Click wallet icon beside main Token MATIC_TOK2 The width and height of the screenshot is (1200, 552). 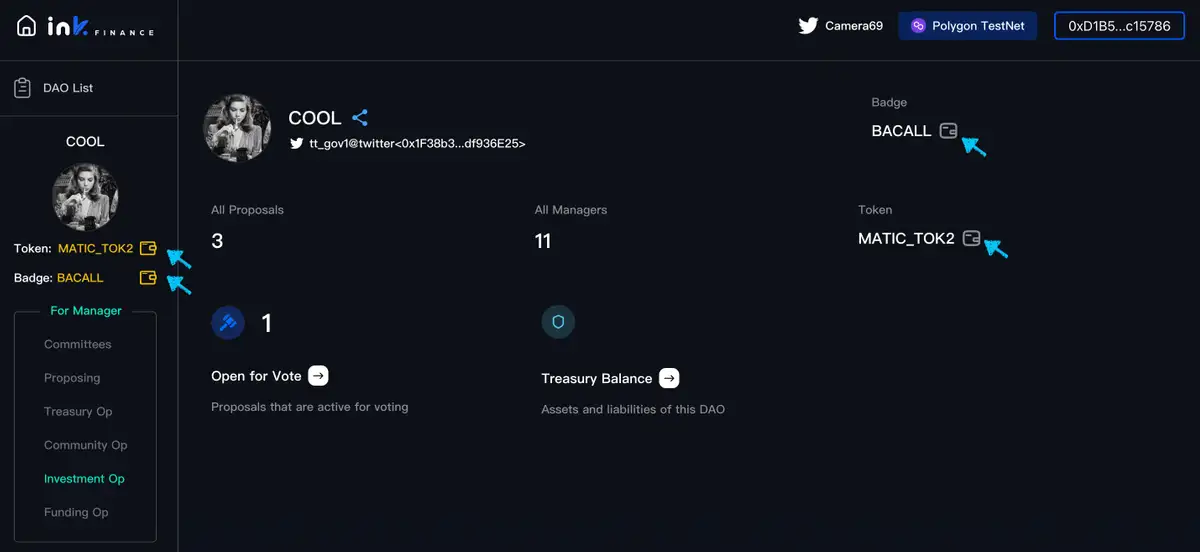[x=971, y=239]
